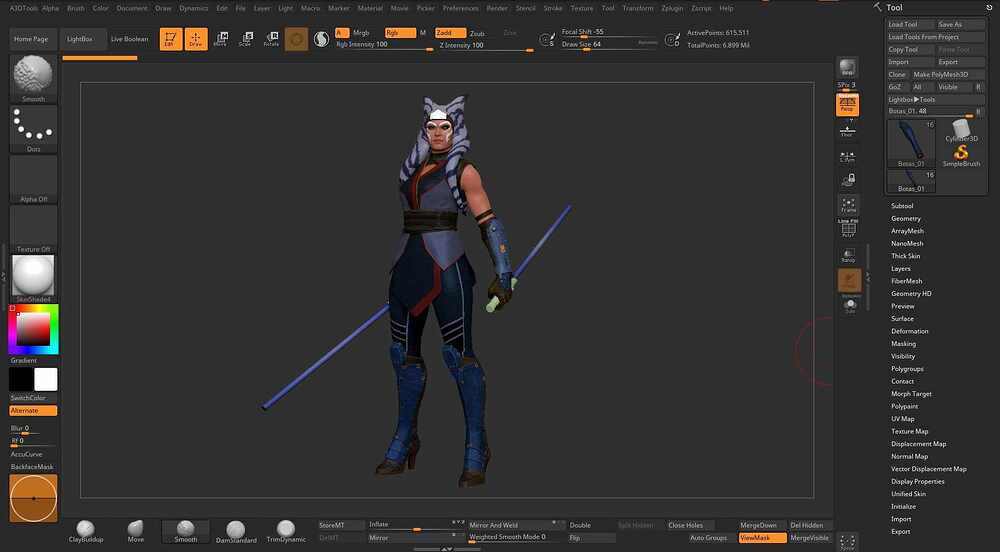Select the SimpleBrush tool
1000x552 pixels.
[961, 156]
